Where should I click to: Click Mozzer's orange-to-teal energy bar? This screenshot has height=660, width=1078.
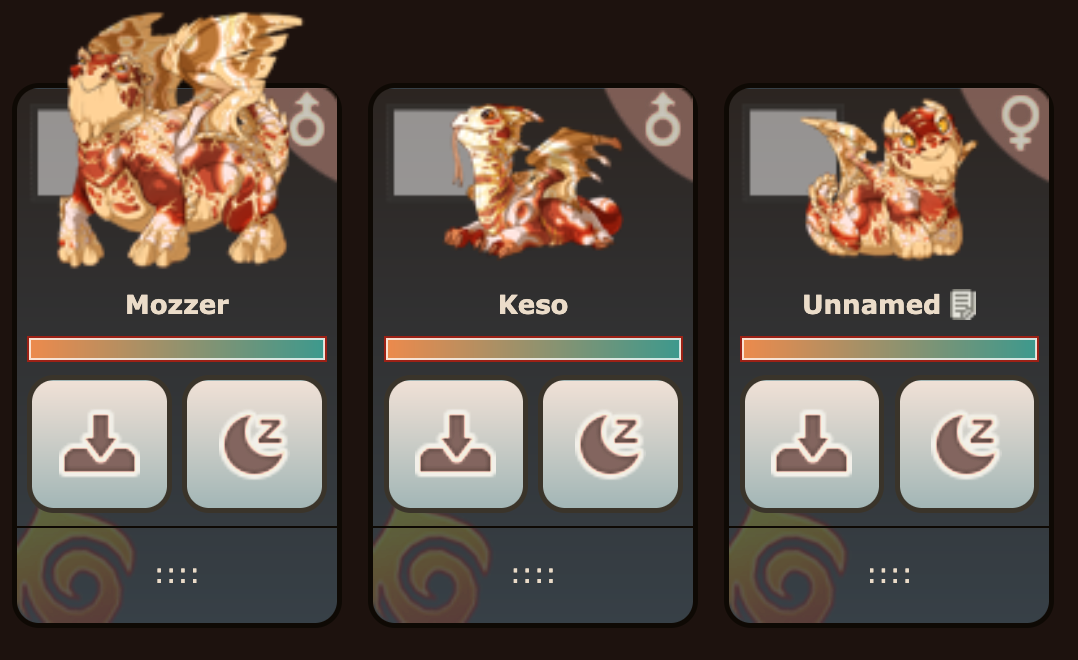[177, 349]
